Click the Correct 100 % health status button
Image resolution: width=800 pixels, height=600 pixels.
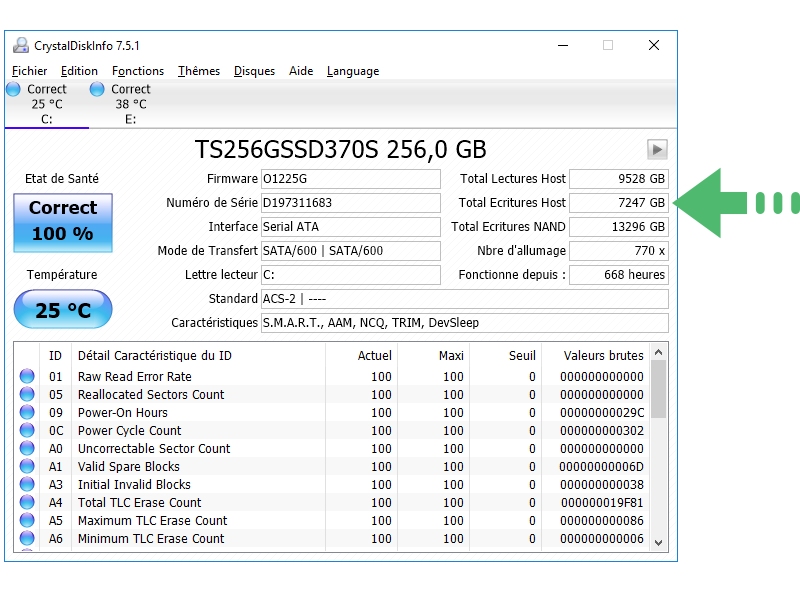(63, 222)
